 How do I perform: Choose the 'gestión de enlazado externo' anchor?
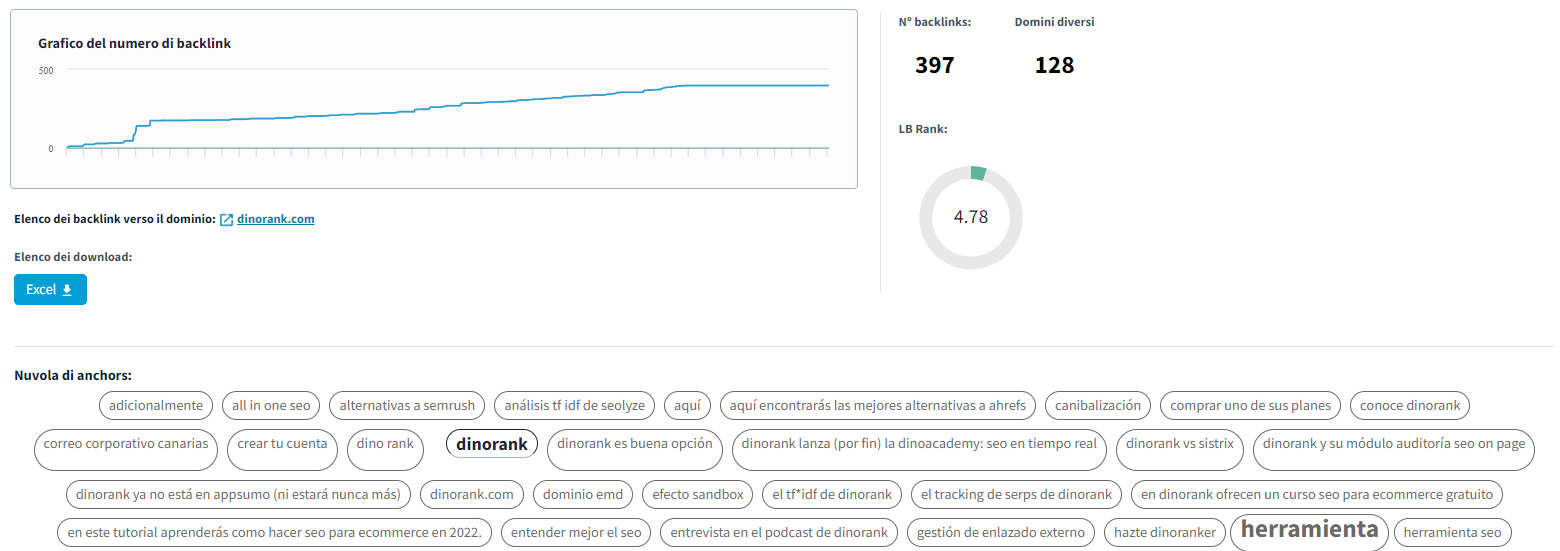click(1000, 533)
